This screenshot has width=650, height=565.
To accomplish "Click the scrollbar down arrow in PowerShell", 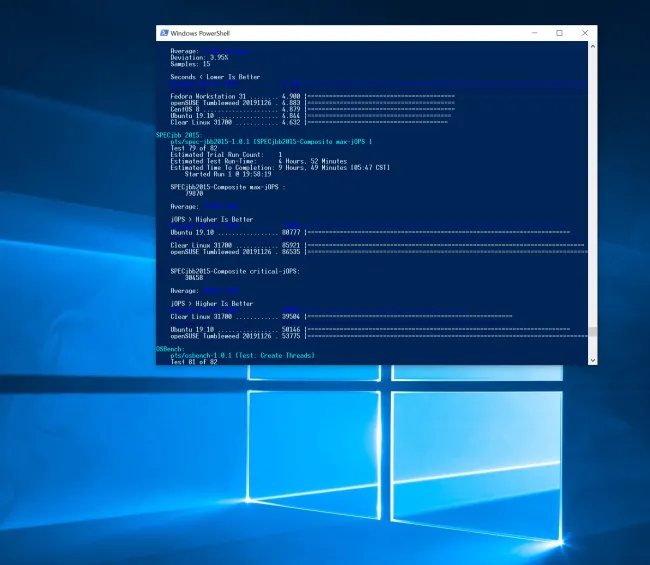I will (x=593, y=358).
